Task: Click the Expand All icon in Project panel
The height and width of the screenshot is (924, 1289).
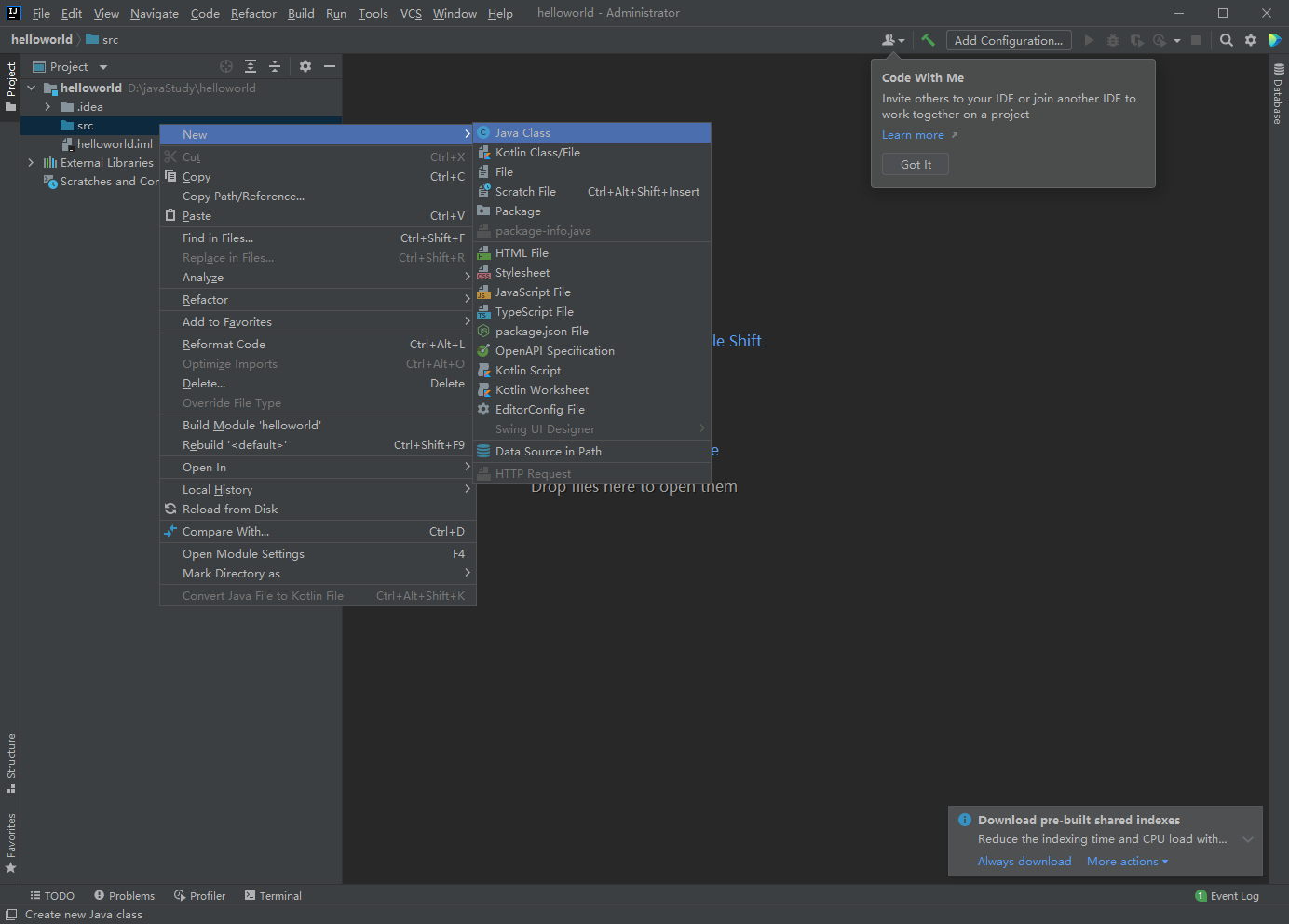Action: click(251, 66)
